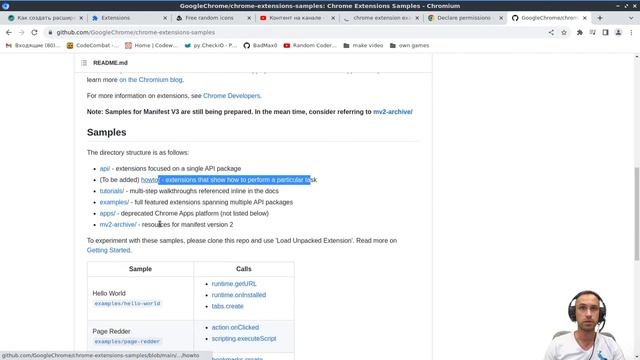The height and width of the screenshot is (360, 640).
Task: Open the media control icon in toolbar
Action: tap(593, 32)
